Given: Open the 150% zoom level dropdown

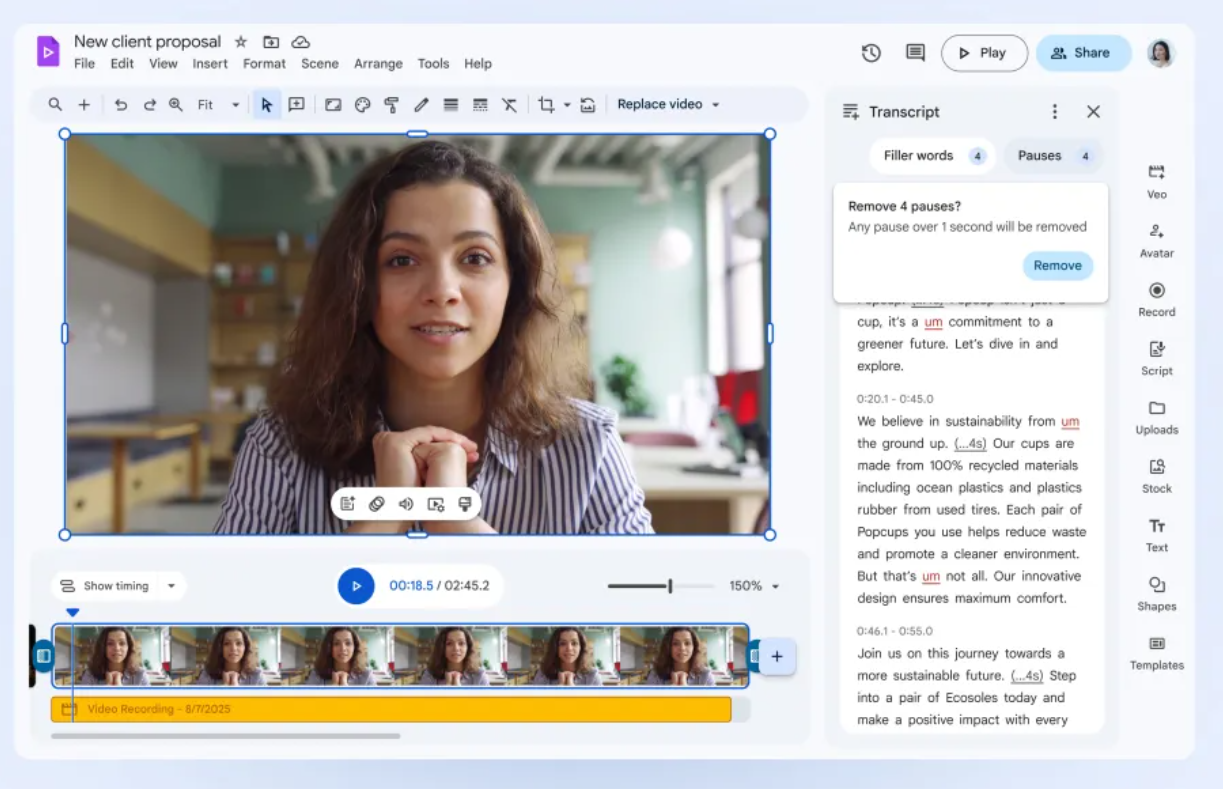Looking at the screenshot, I should (x=753, y=586).
